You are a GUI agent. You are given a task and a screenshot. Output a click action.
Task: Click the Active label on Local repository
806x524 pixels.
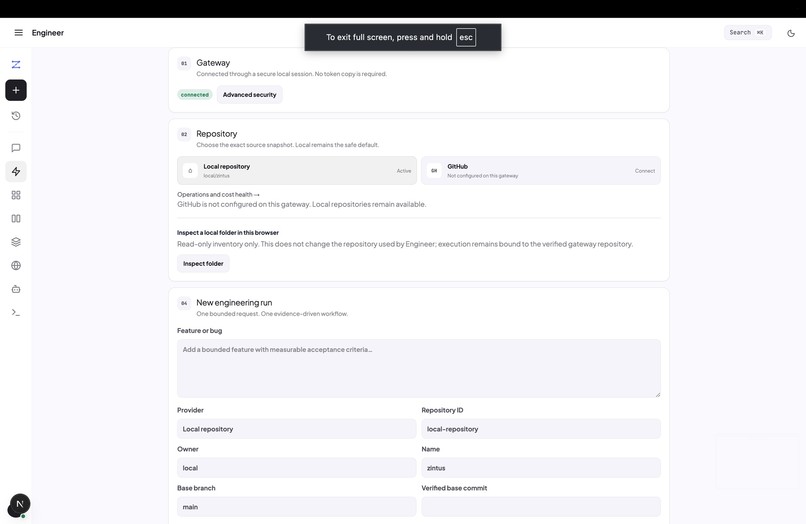coord(404,171)
